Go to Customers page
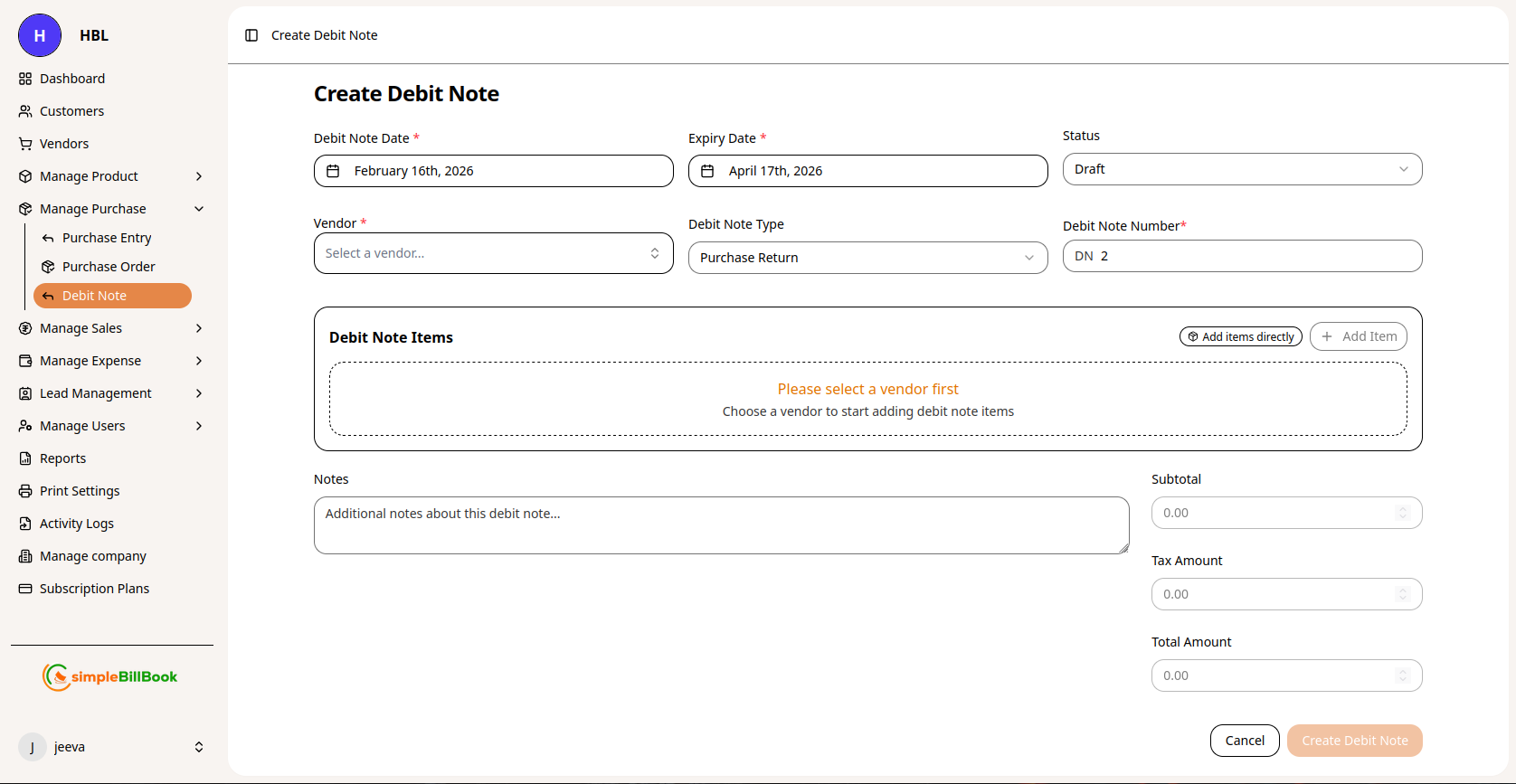Image resolution: width=1516 pixels, height=784 pixels. [71, 111]
